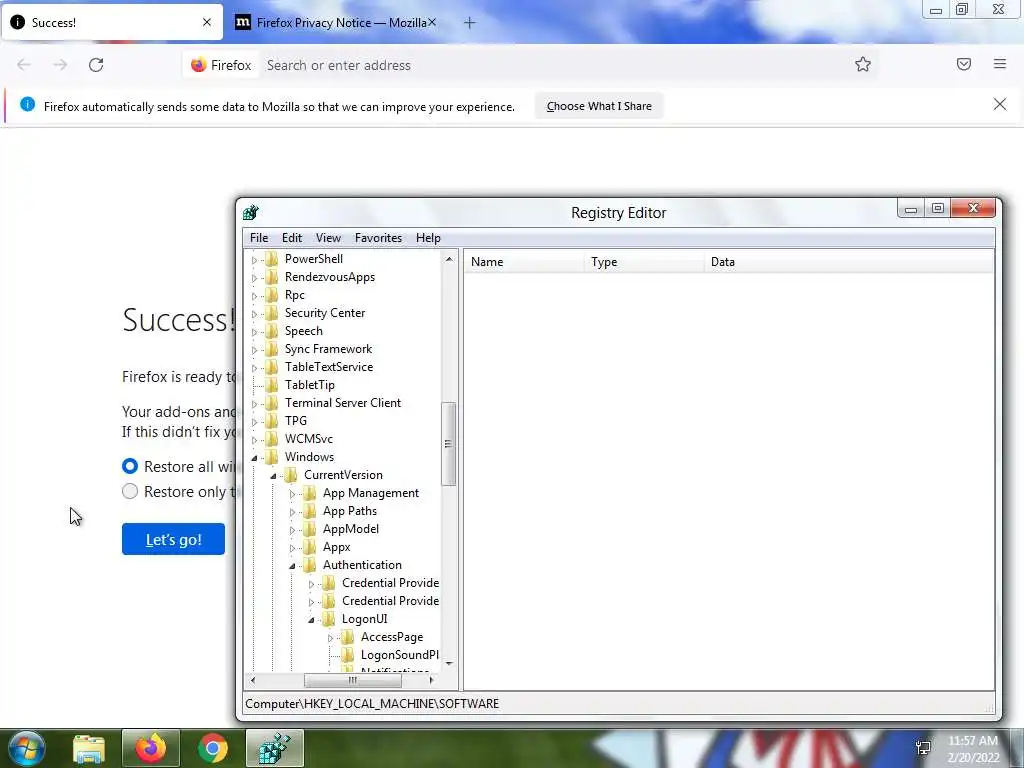Select the LogonSoundPl key

(400, 655)
